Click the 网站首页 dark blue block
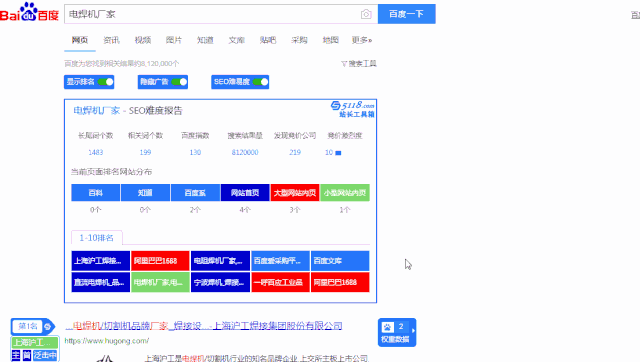Screen dimensions: 640x362 (x=245, y=193)
